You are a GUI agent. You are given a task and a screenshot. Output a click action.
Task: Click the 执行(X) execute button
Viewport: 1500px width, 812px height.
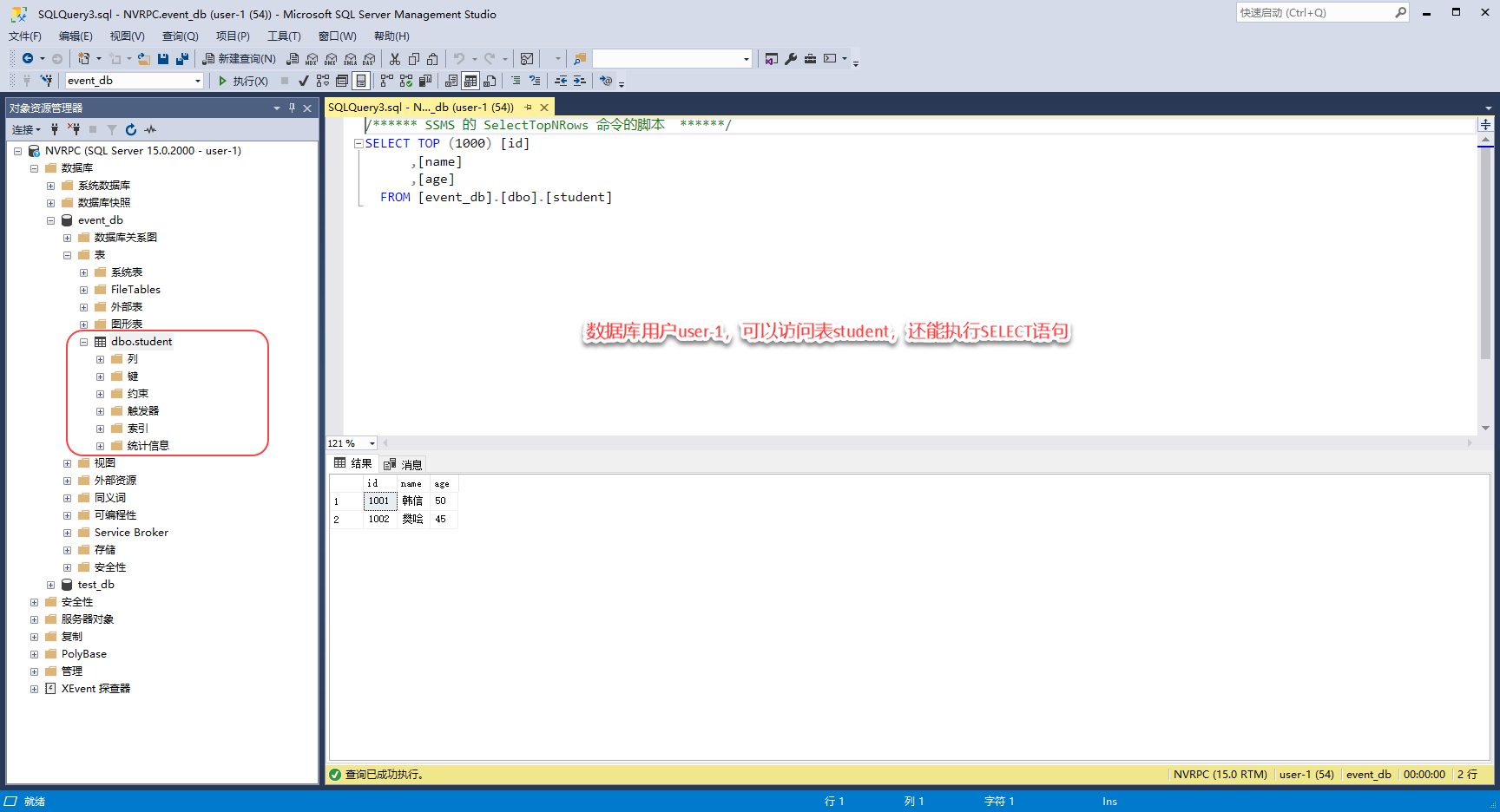click(x=242, y=81)
